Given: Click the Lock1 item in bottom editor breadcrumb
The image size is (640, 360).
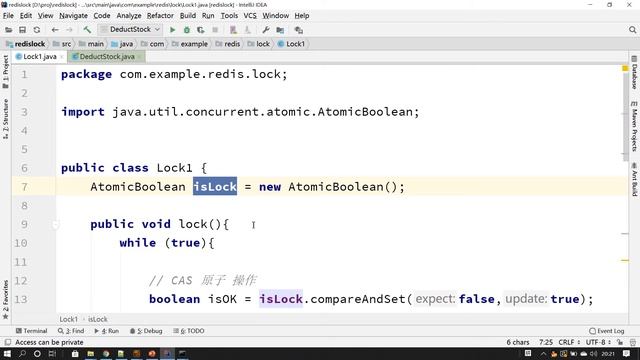Looking at the screenshot, I should (x=68, y=319).
